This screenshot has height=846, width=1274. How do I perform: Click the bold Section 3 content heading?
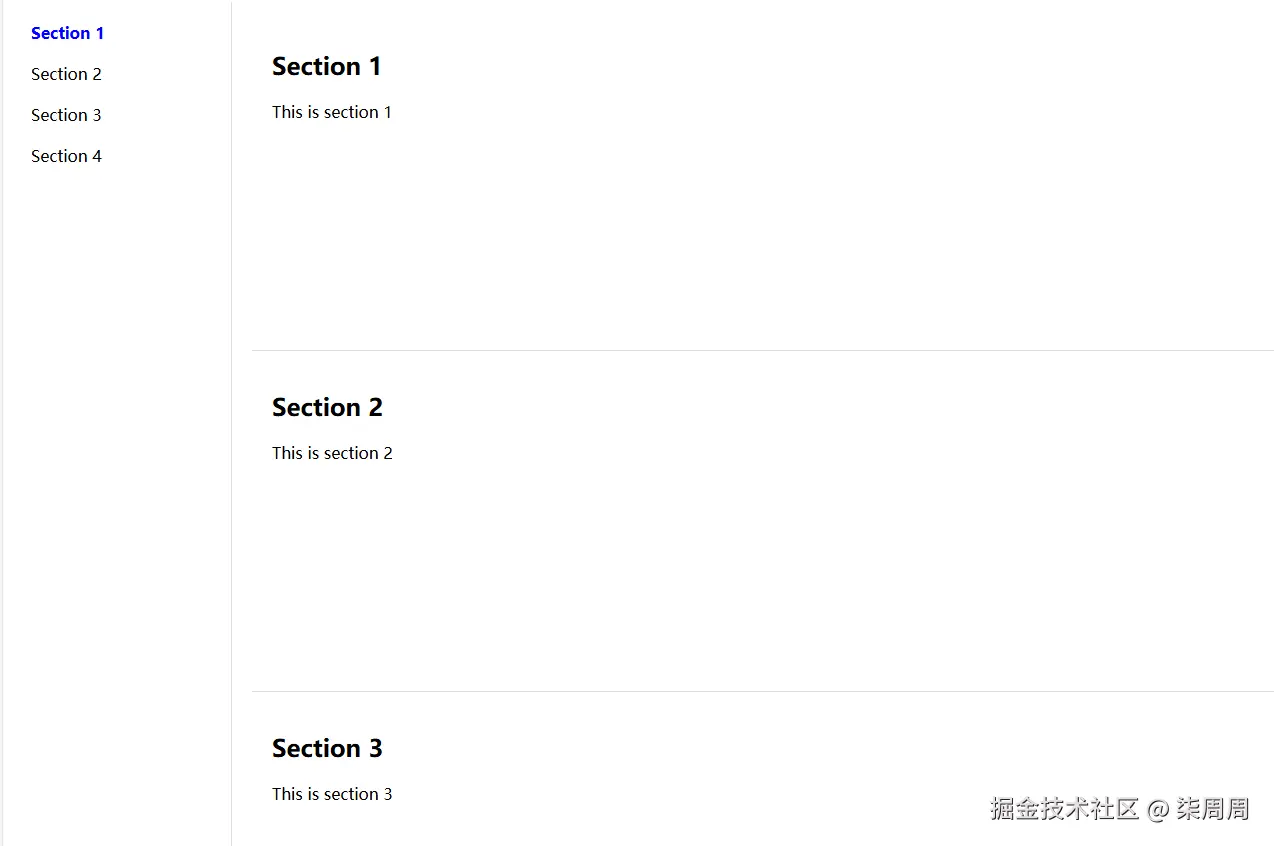click(327, 749)
